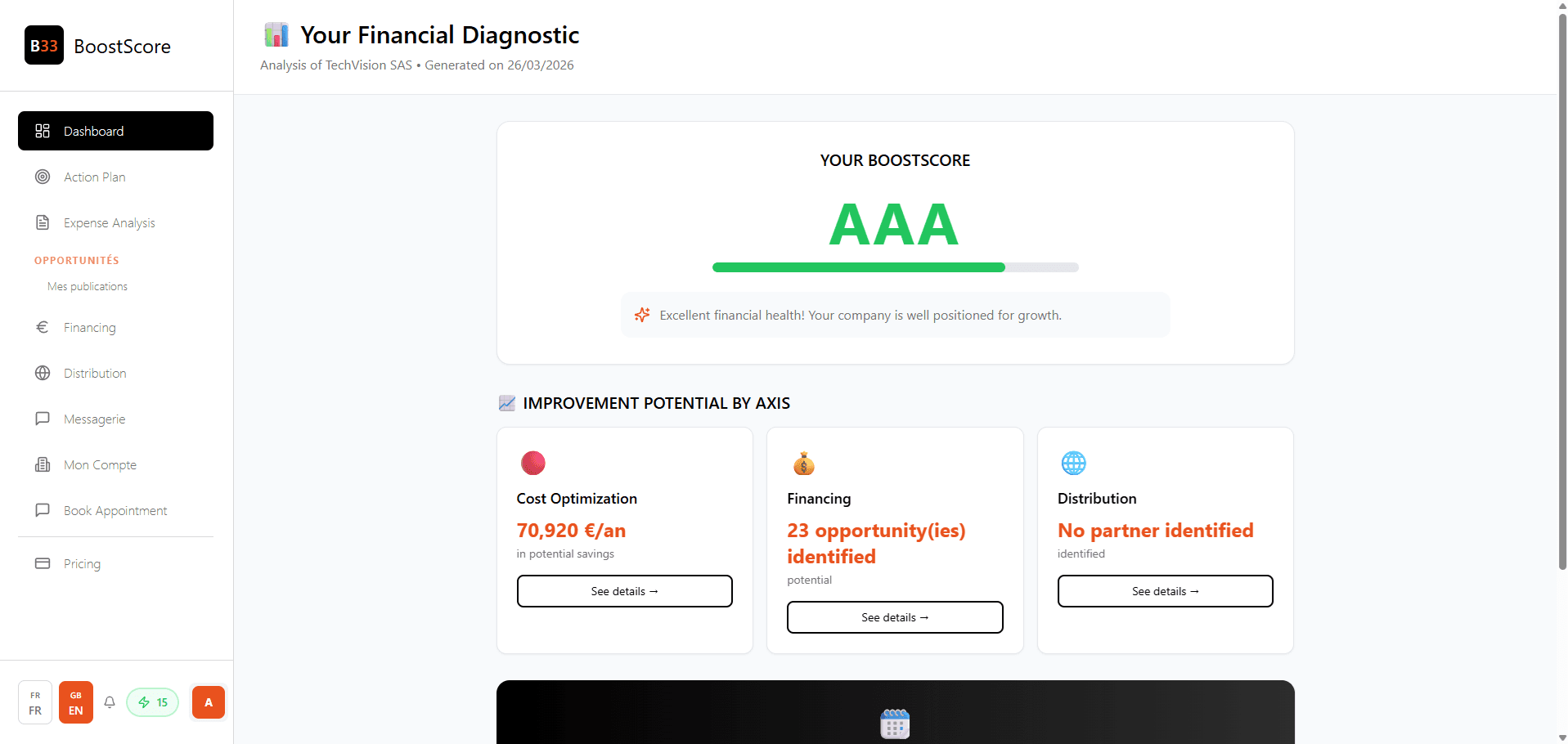Select the Dashboard grid icon

43,131
